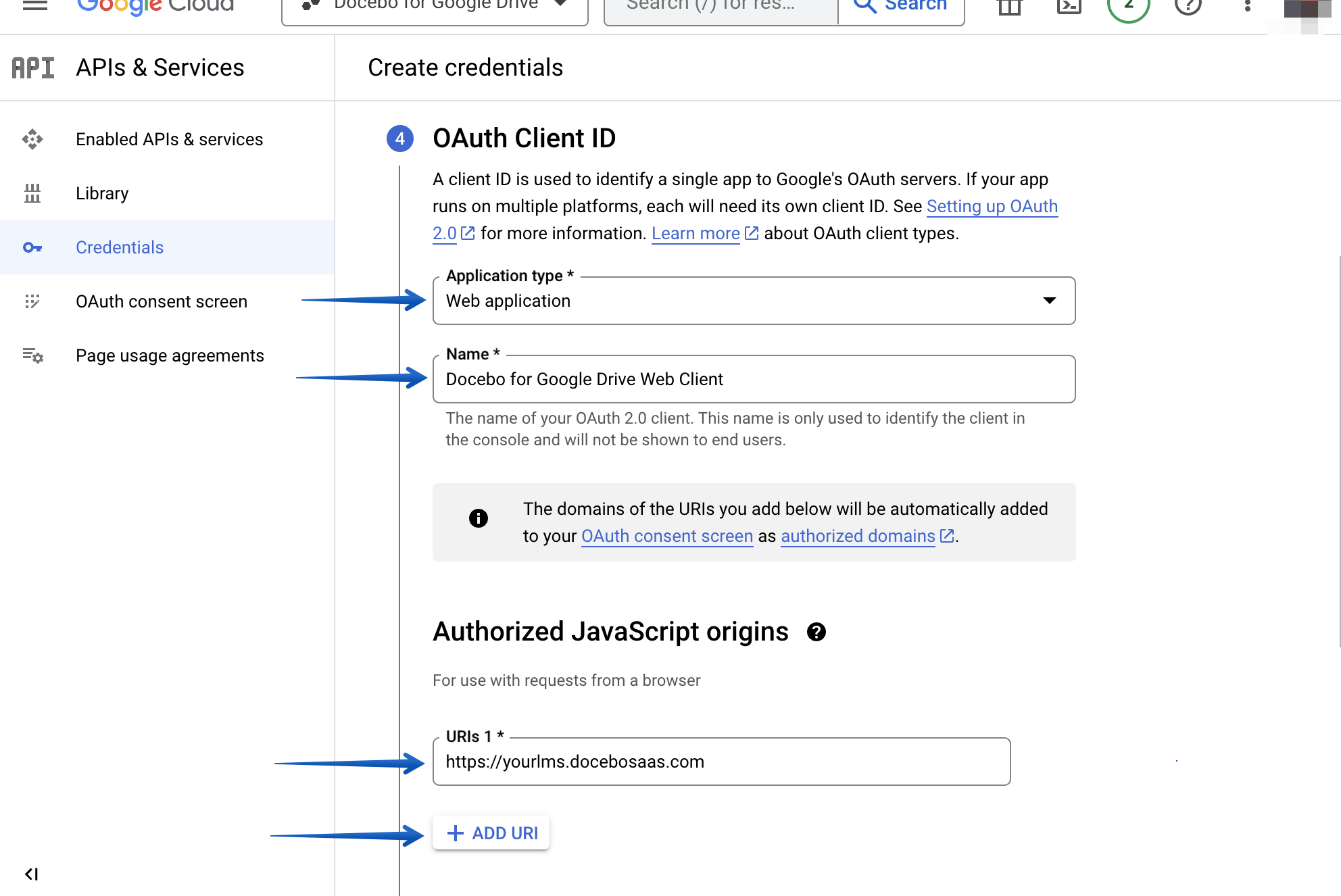This screenshot has height=896, width=1341.
Task: Open the help question mark icon
Action: 1188,7
